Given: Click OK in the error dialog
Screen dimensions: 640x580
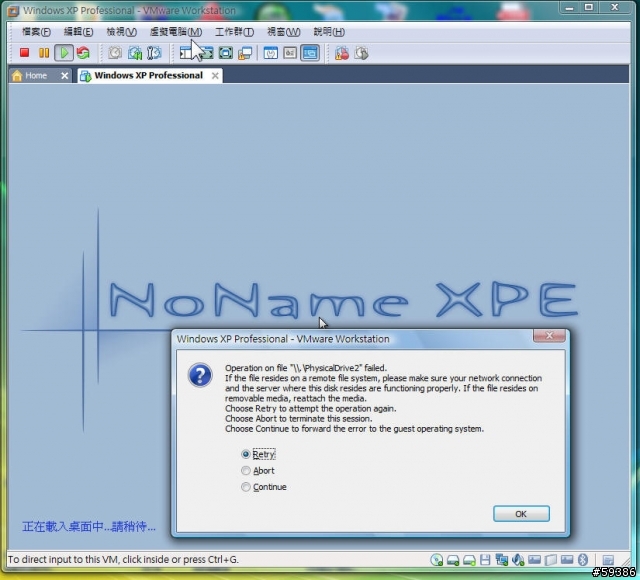Looking at the screenshot, I should [x=521, y=513].
